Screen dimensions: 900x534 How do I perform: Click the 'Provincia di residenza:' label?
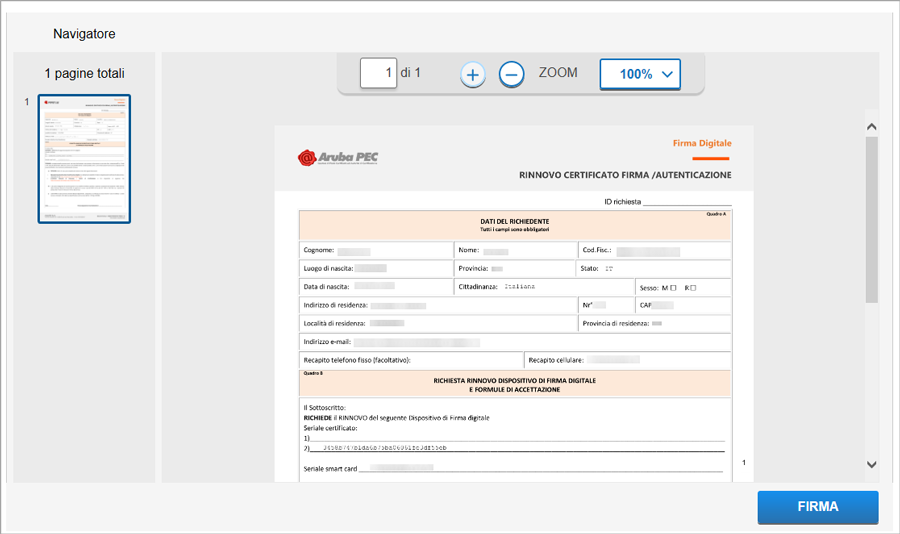616,323
